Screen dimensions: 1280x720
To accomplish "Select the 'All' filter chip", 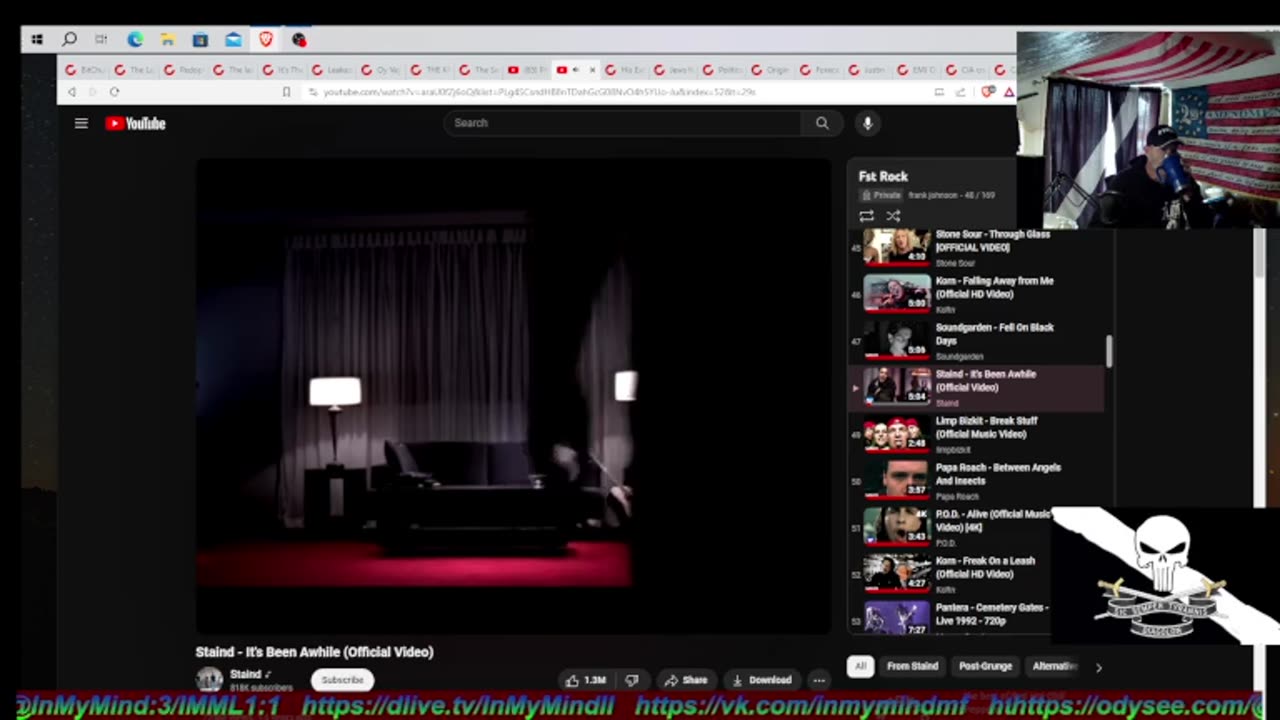I will click(x=860, y=666).
